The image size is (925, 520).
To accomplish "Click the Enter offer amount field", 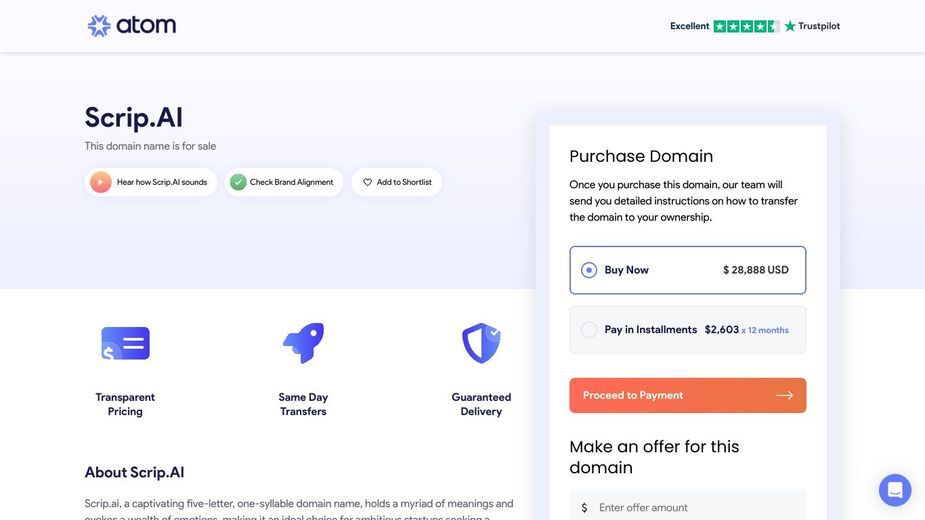I will [x=687, y=507].
